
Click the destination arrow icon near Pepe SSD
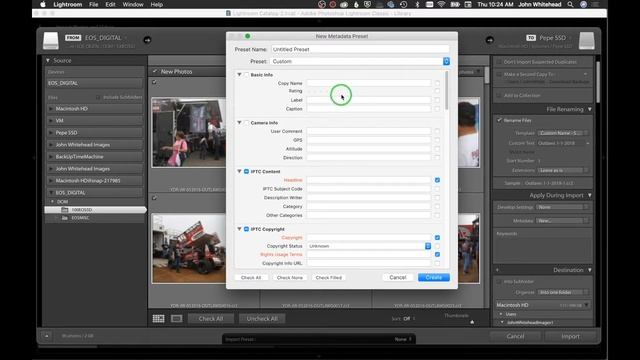point(489,40)
